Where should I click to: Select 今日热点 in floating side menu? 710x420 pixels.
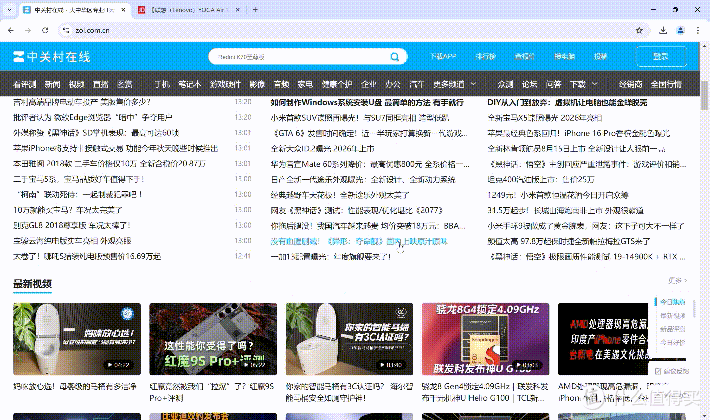(672, 302)
